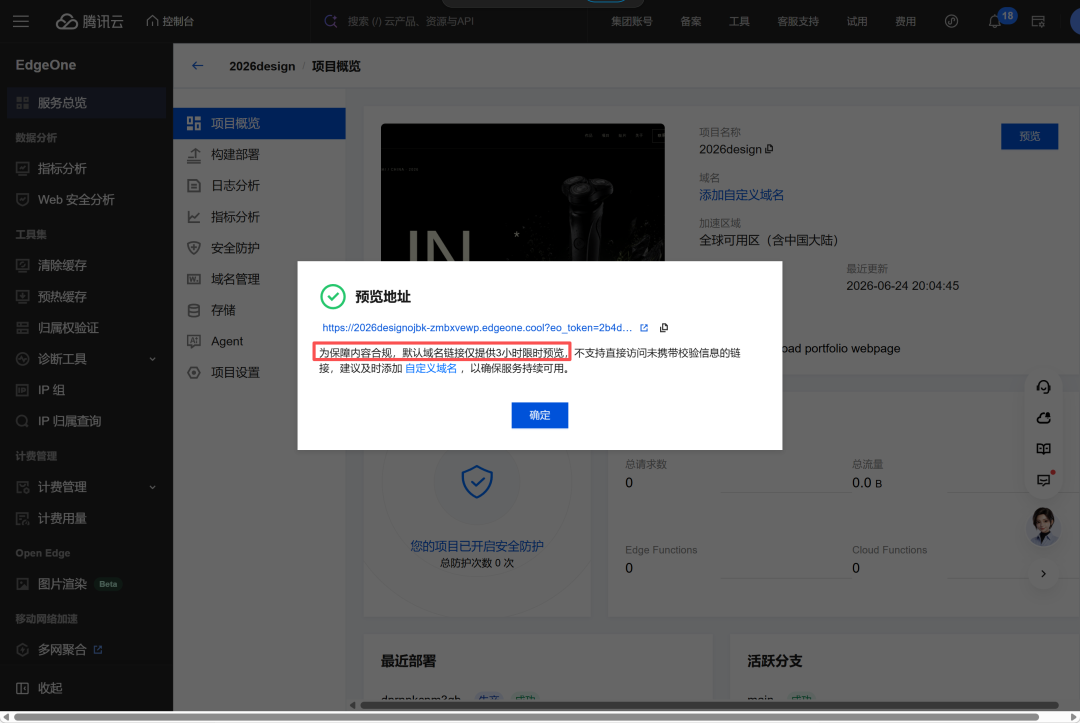1080x723 pixels.
Task: Open the feedback message icon
Action: [x=1043, y=479]
